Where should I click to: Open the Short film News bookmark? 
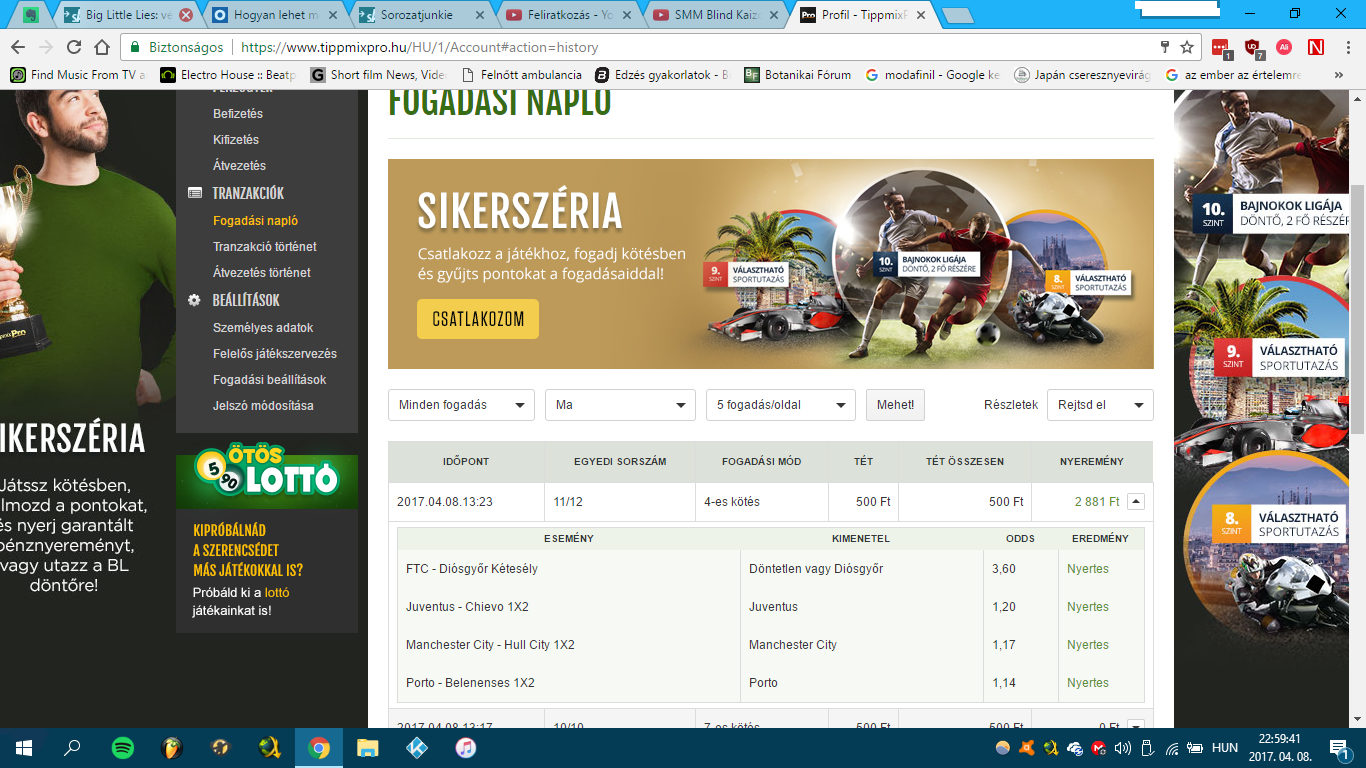(378, 75)
